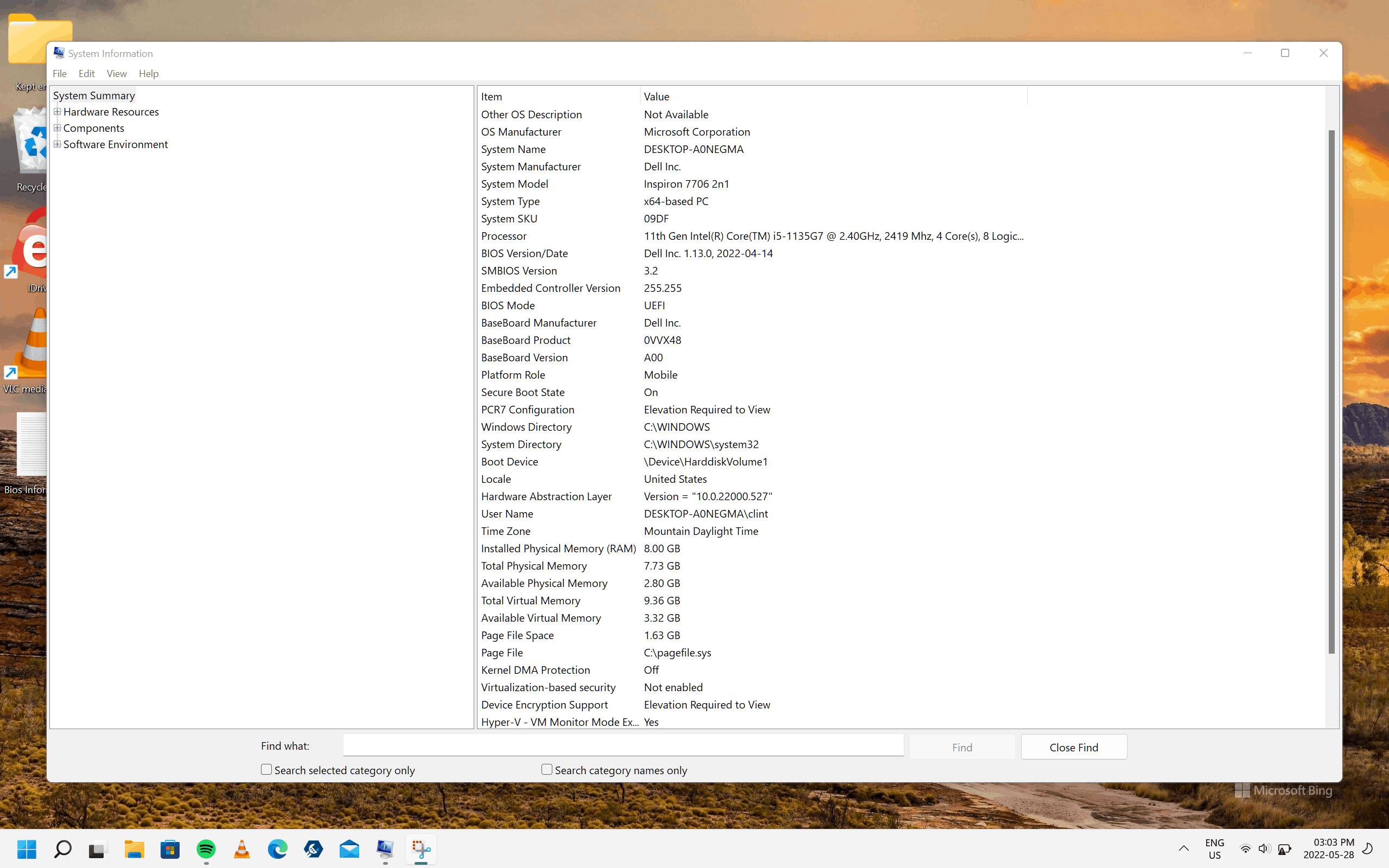This screenshot has width=1389, height=868.
Task: Click System Information taskbar icon
Action: tap(385, 848)
